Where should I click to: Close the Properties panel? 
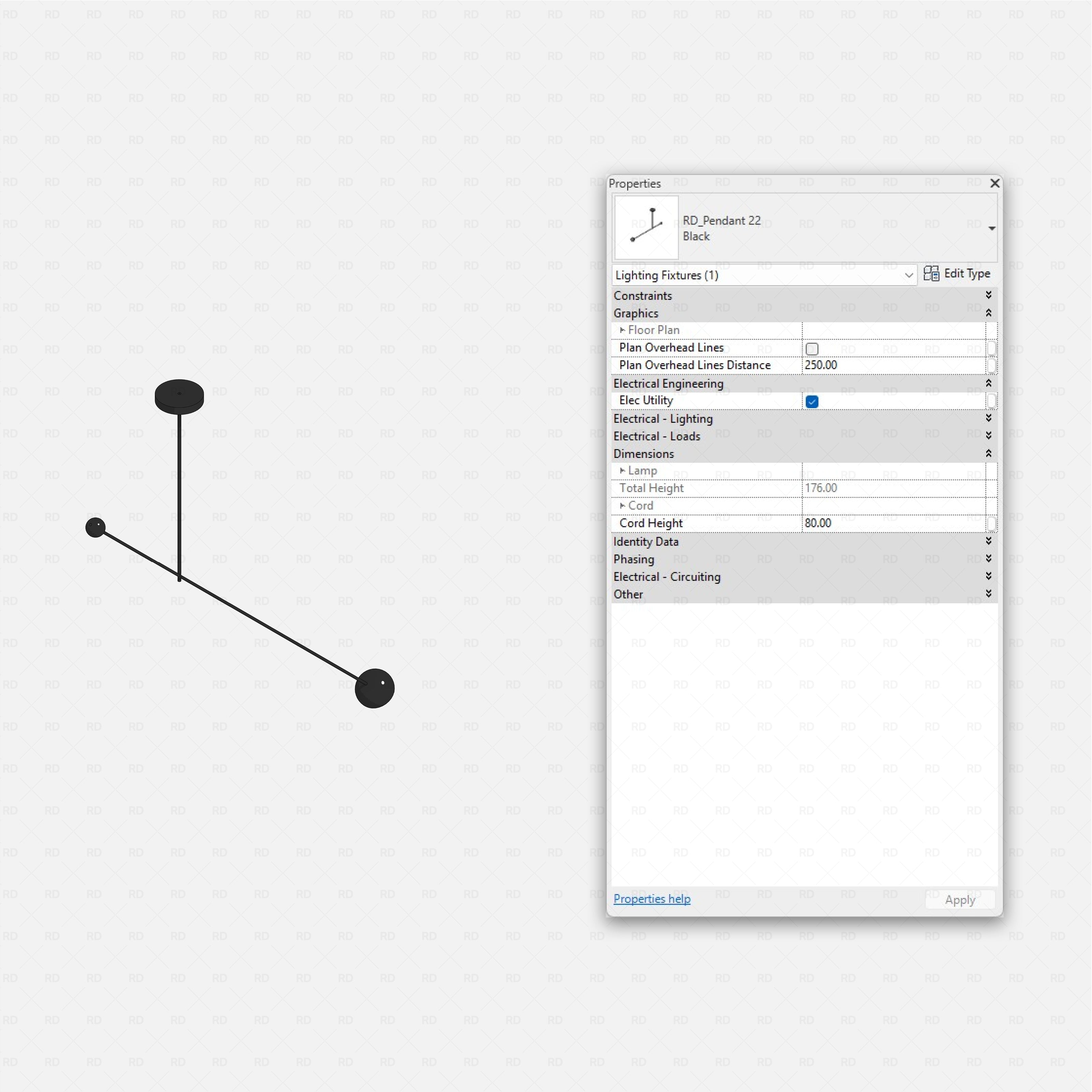coord(995,183)
